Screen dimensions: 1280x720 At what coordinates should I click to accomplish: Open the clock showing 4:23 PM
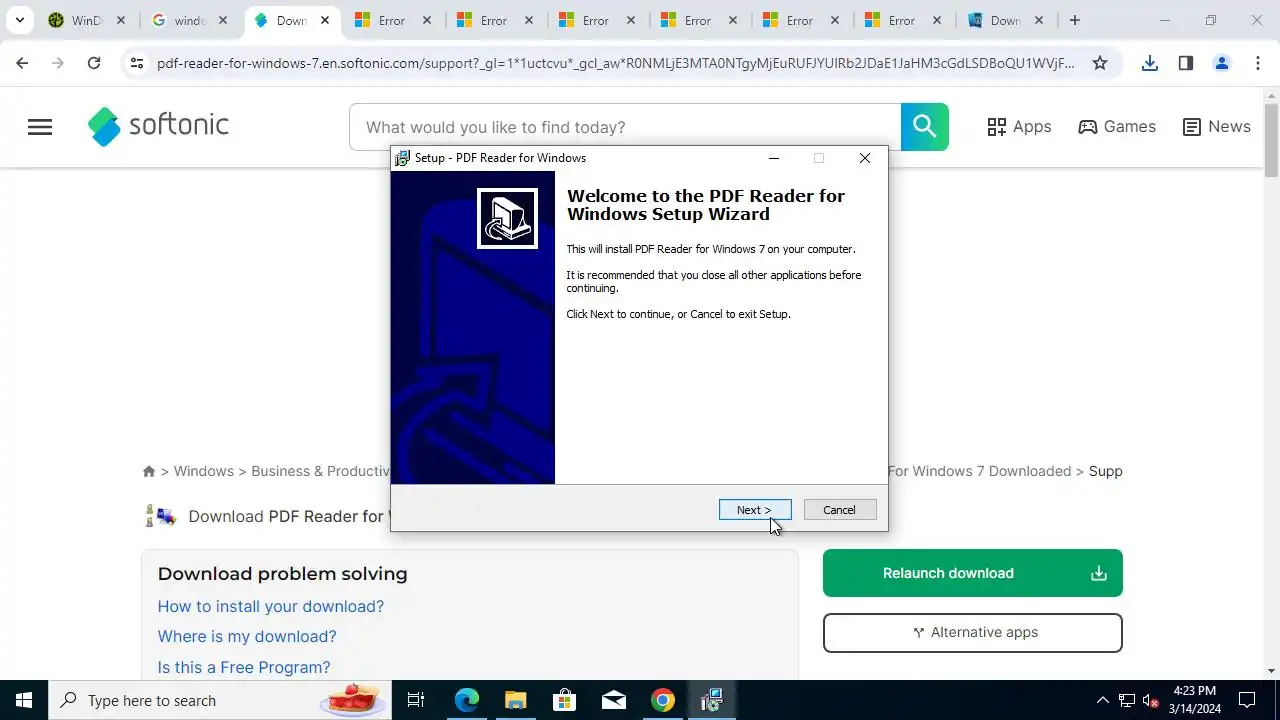pyautogui.click(x=1195, y=700)
